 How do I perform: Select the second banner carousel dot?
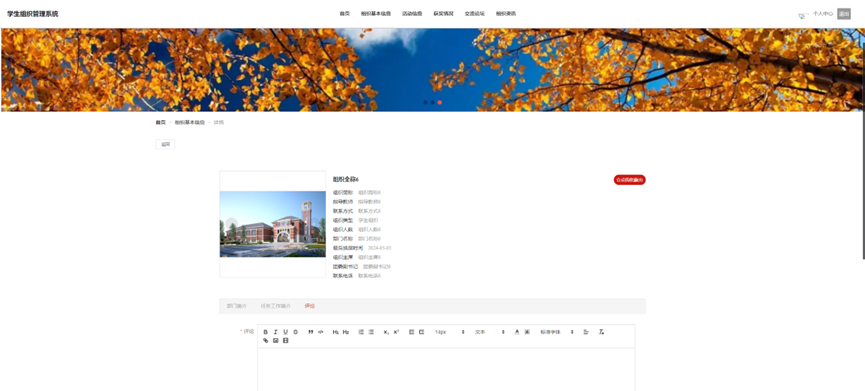click(432, 102)
